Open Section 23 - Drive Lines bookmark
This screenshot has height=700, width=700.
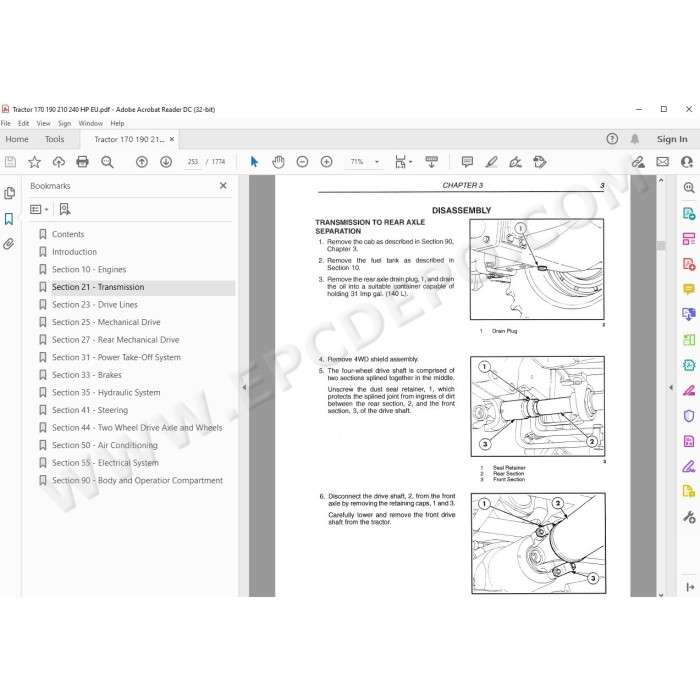tap(95, 304)
